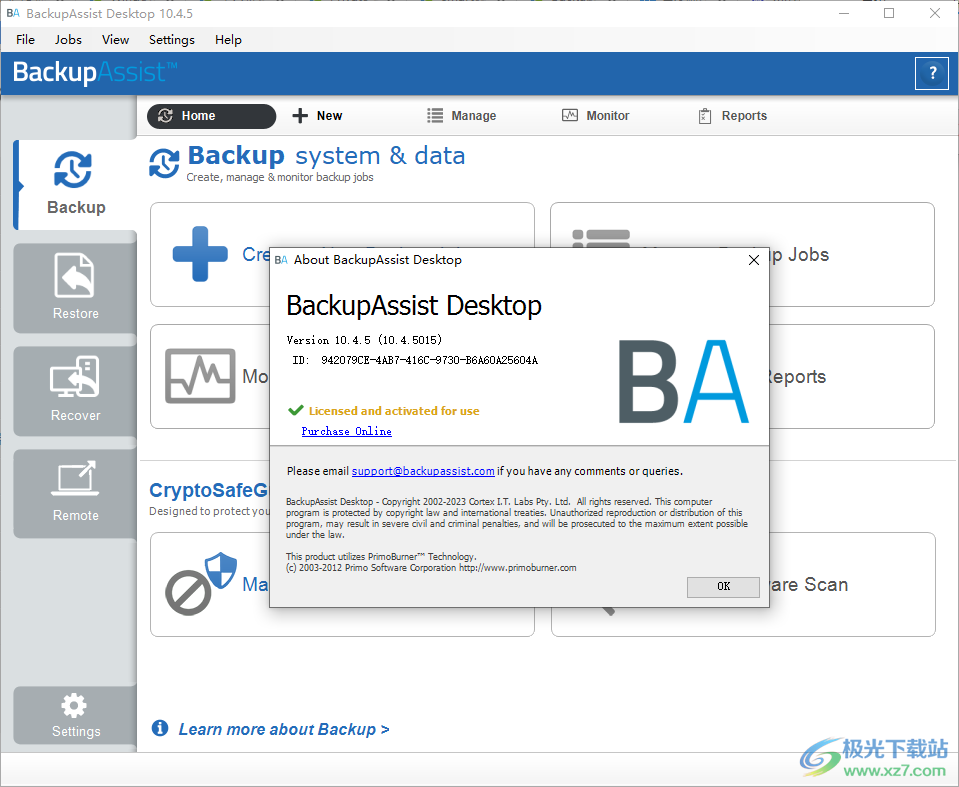Click the Version 10.4.5 text

tap(364, 340)
